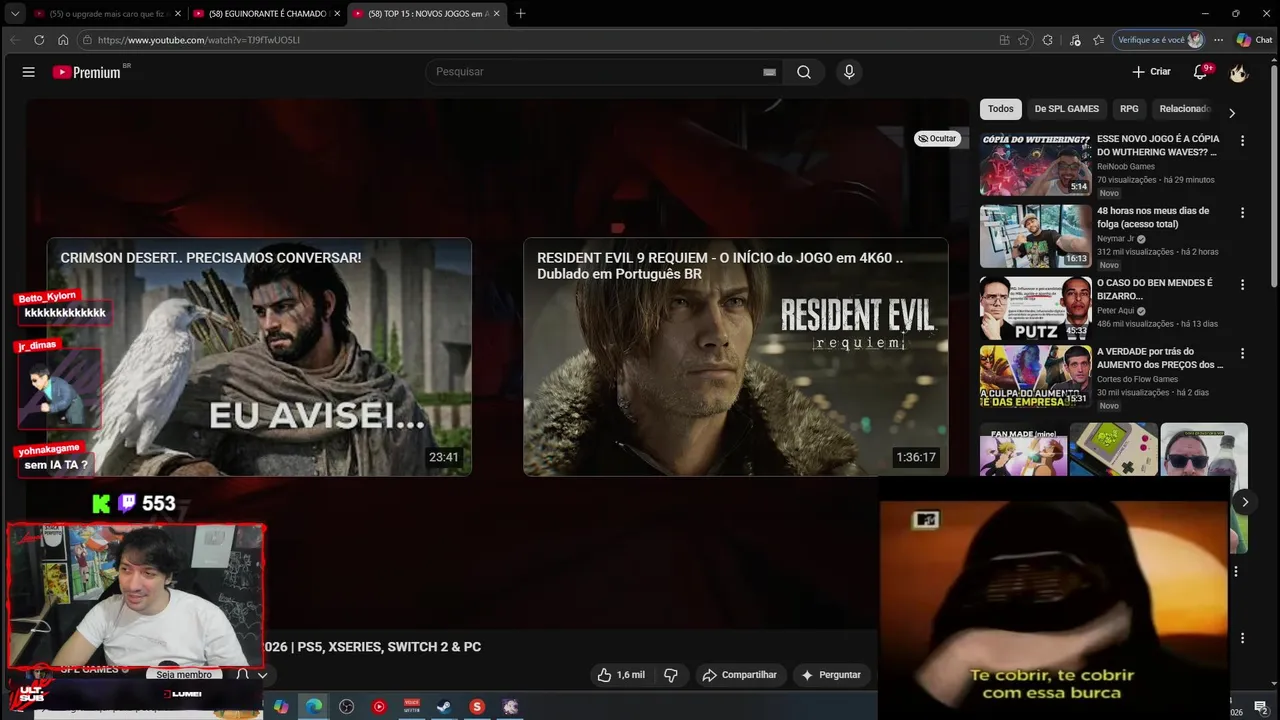The height and width of the screenshot is (720, 1280).
Task: Open the on-screen keyboard in search box
Action: click(x=769, y=72)
